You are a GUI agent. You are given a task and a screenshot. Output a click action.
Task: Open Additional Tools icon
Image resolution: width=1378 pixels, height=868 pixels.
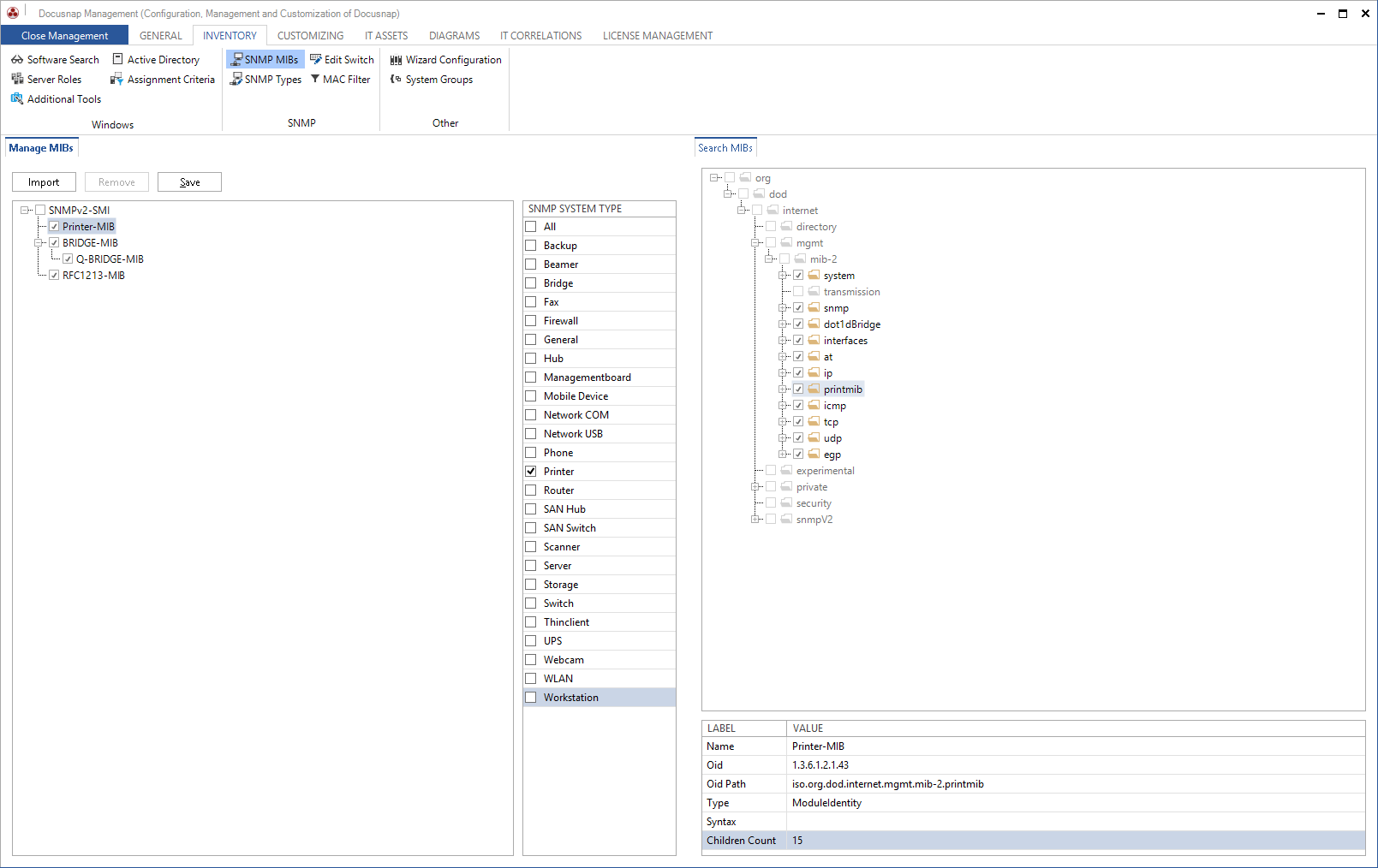(x=17, y=98)
